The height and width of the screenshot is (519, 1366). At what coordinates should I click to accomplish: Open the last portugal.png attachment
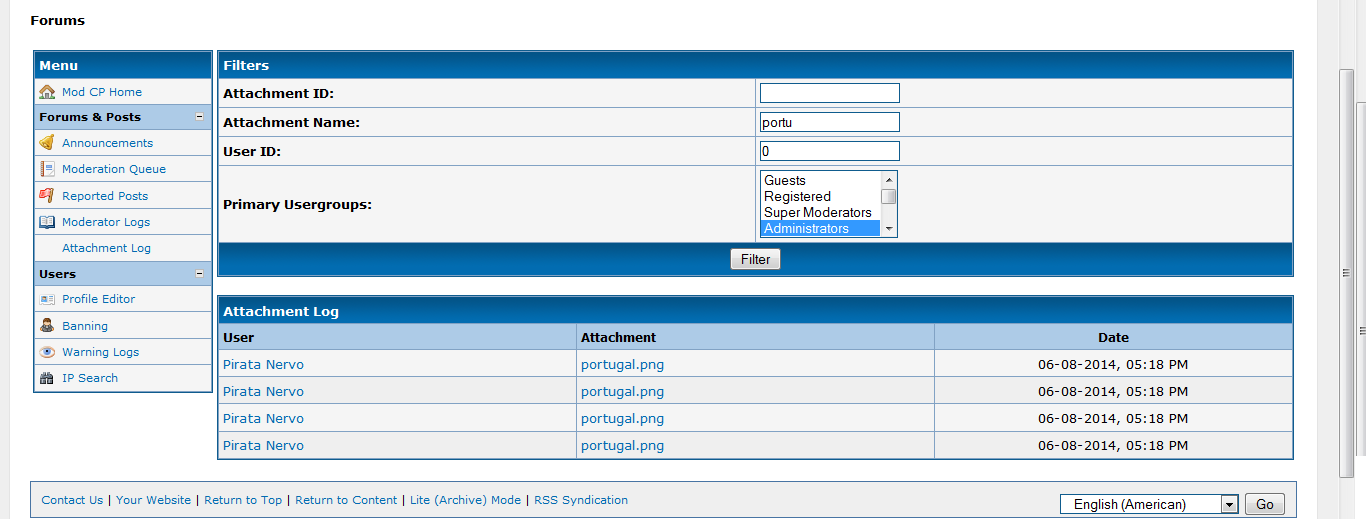pos(622,445)
